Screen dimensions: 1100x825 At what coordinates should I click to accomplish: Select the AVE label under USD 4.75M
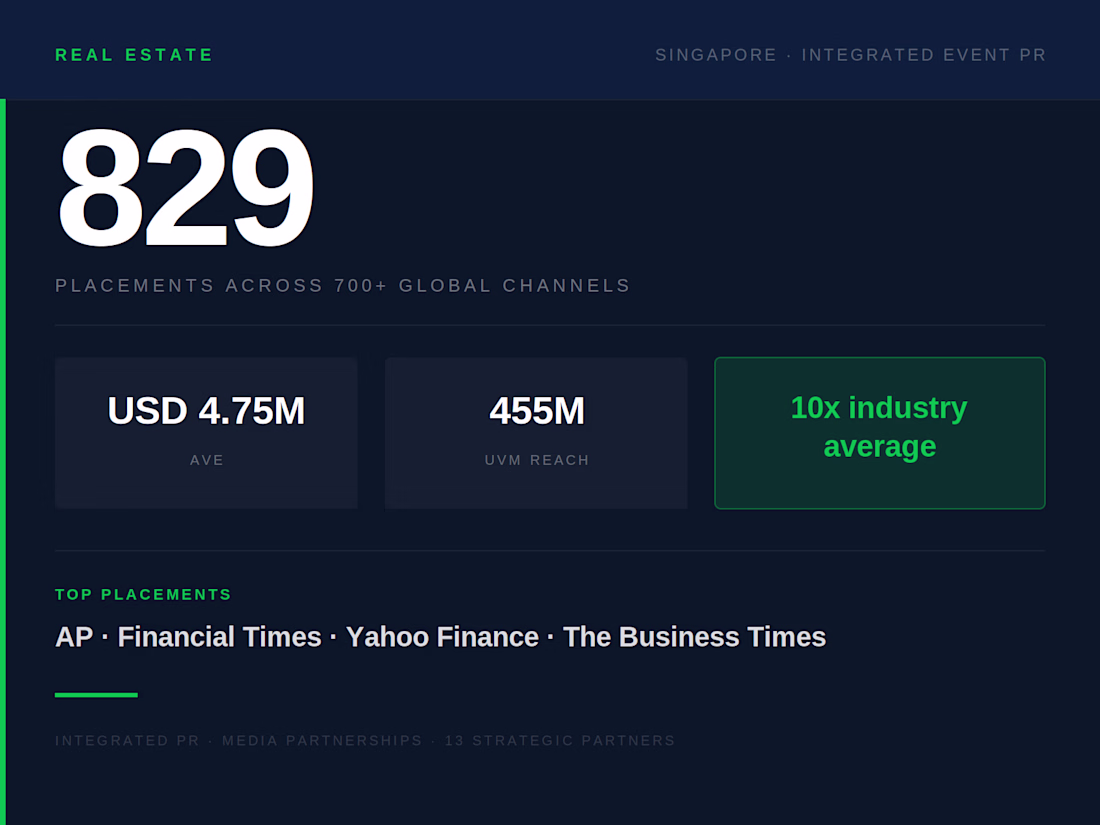click(207, 460)
